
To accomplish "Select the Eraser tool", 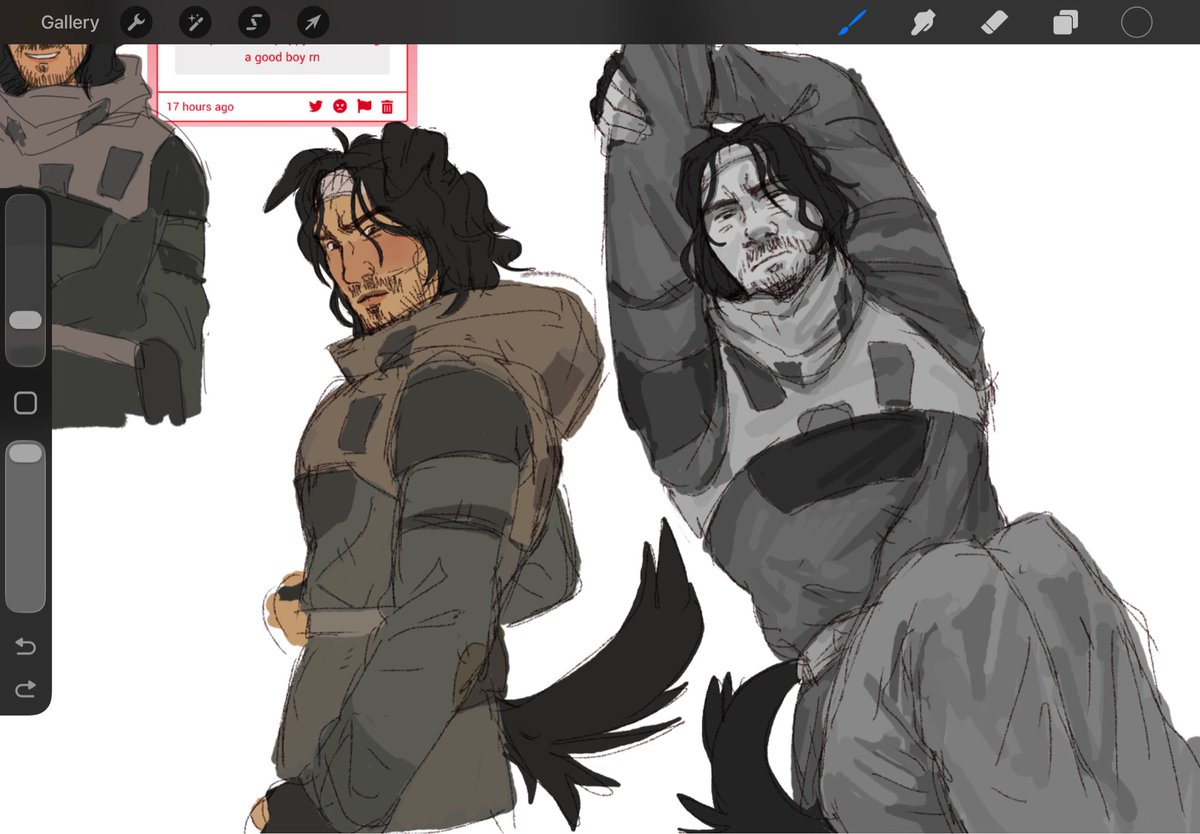I will (994, 22).
